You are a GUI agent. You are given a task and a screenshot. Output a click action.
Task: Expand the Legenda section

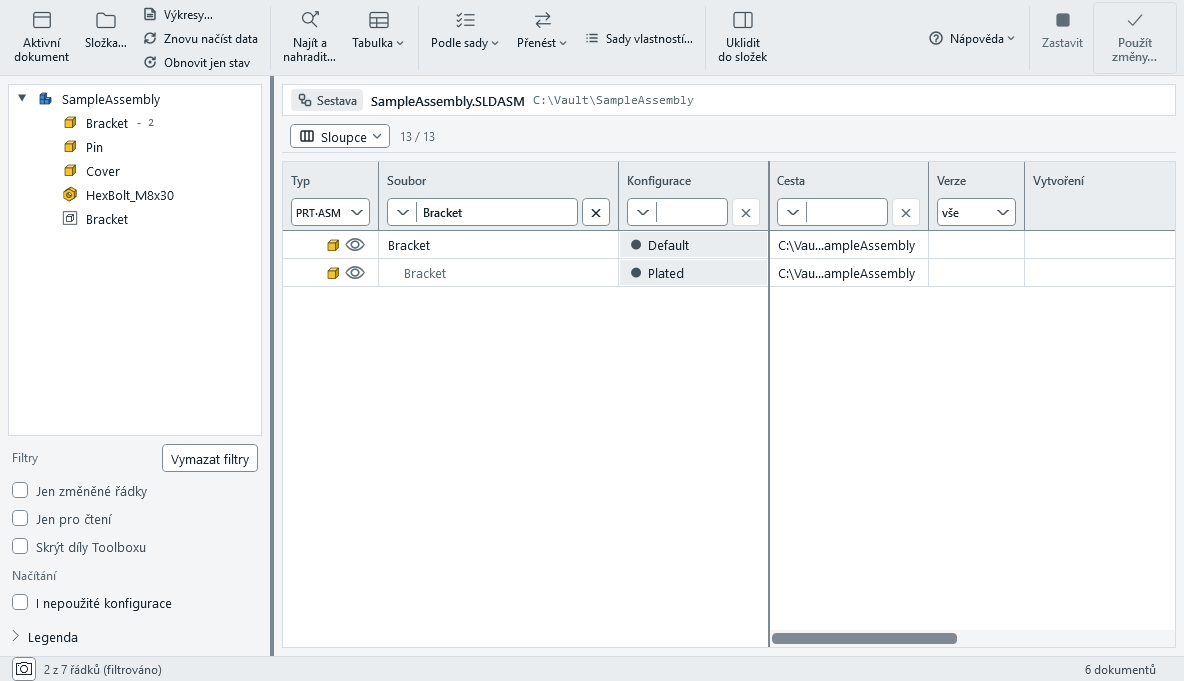pos(45,637)
